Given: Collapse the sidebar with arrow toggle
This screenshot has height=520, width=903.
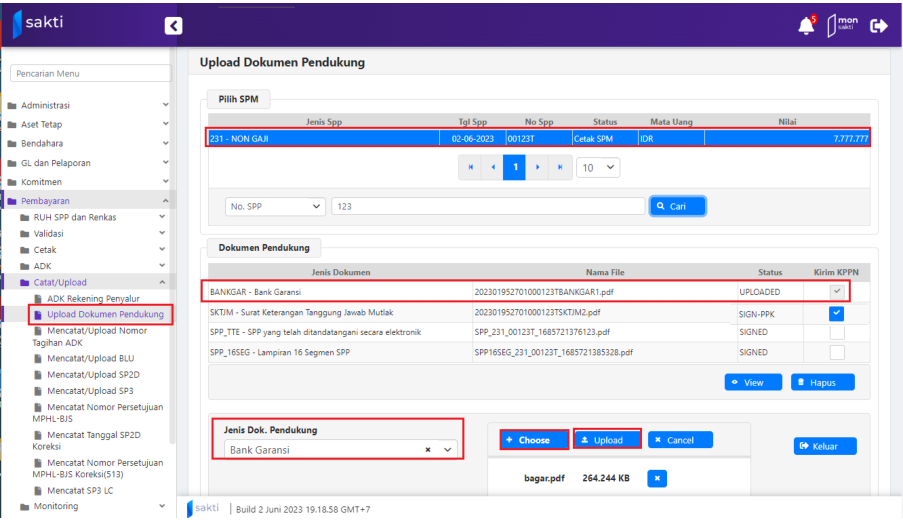Looking at the screenshot, I should tap(173, 27).
